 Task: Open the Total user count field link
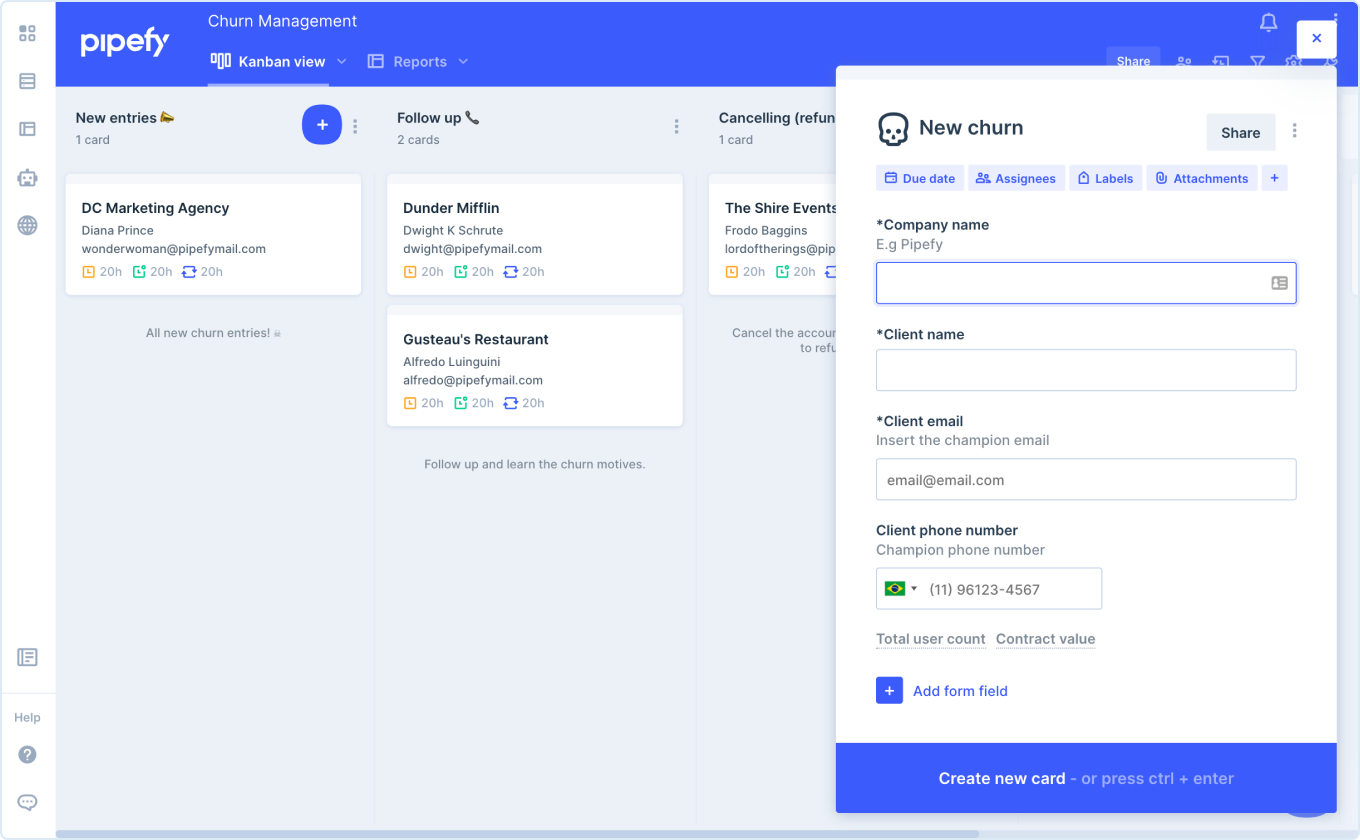(x=930, y=638)
